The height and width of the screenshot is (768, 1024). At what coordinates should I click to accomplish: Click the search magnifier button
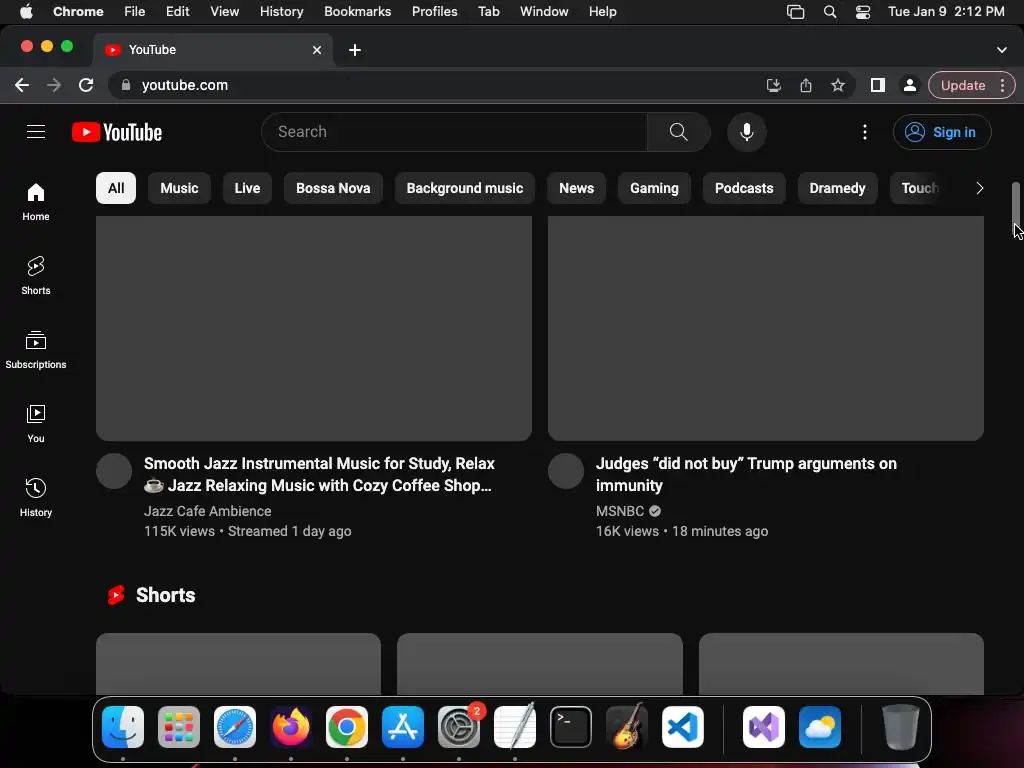[679, 132]
